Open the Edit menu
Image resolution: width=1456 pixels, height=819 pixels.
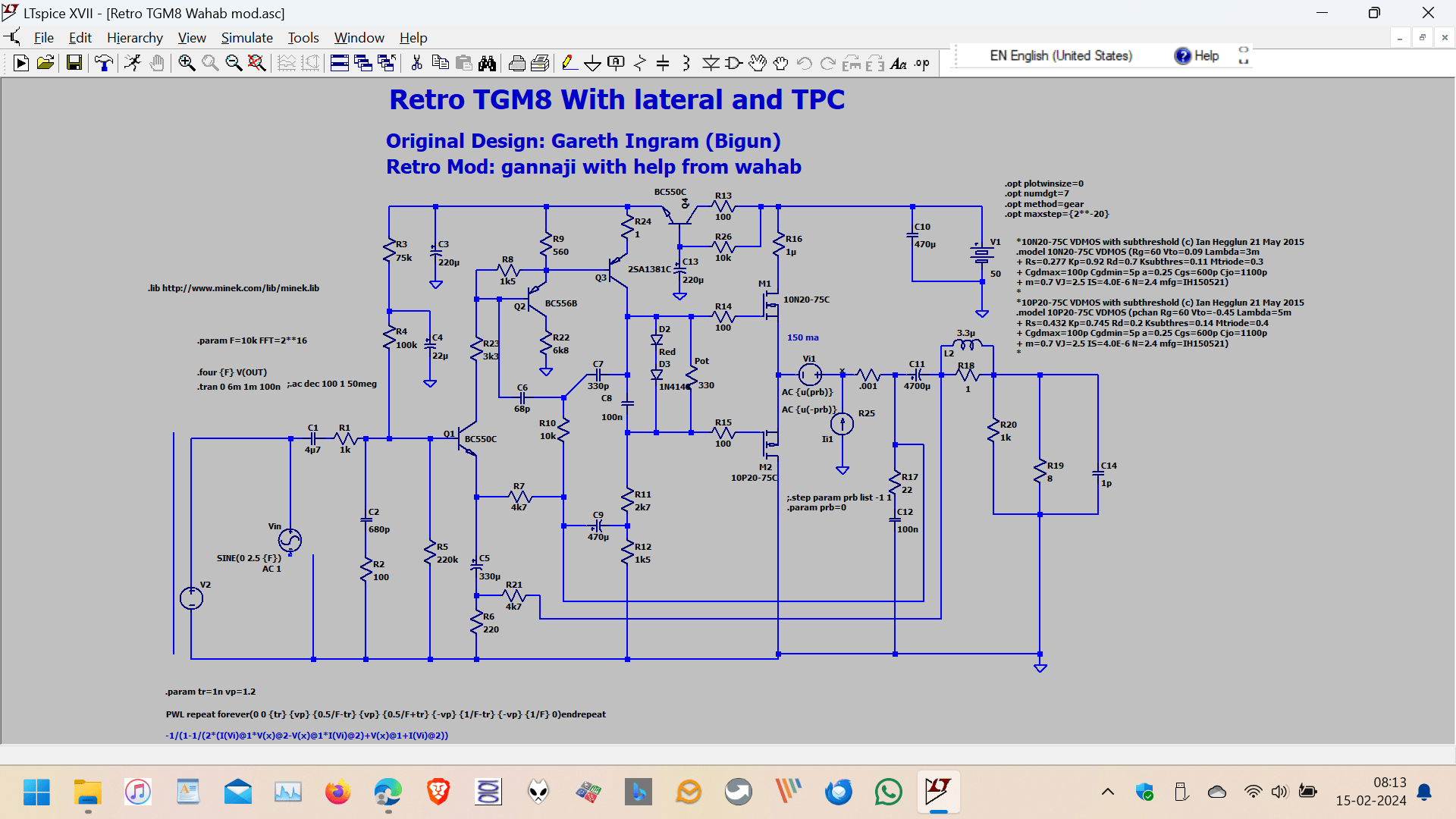(80, 38)
